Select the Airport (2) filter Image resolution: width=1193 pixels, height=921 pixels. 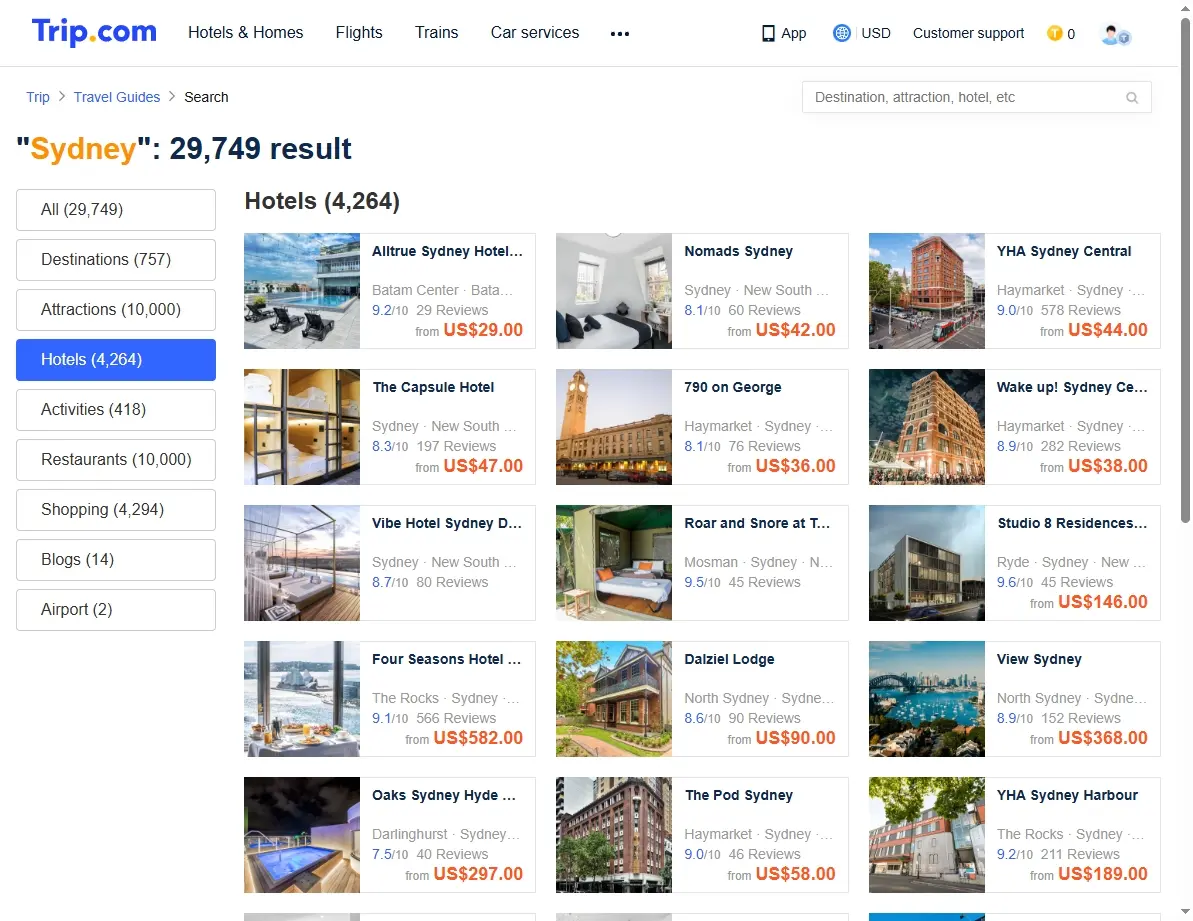(x=116, y=609)
